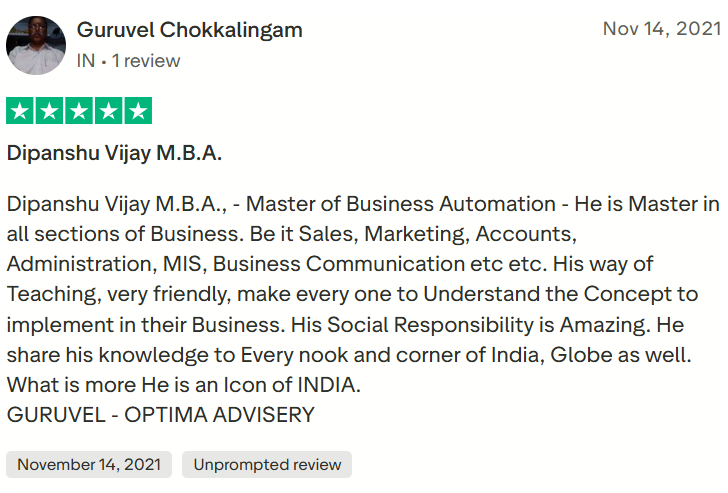The height and width of the screenshot is (493, 728).
Task: Open reviewer name Guruvel Chokkalingam
Action: coord(189,30)
